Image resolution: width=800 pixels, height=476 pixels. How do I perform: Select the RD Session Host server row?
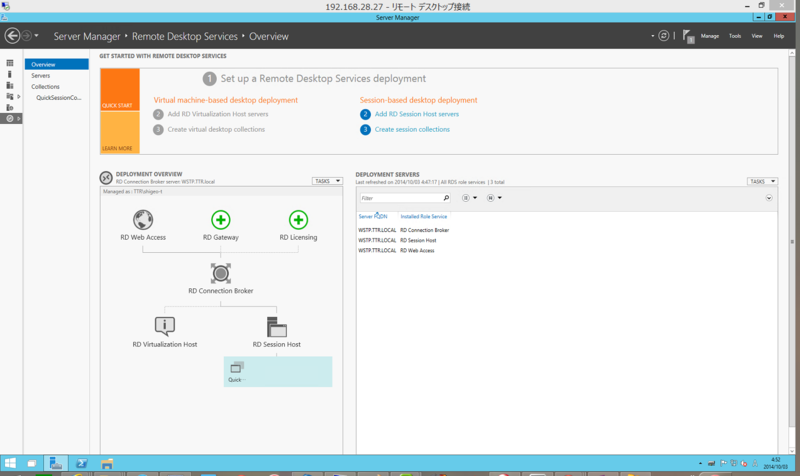click(566, 240)
